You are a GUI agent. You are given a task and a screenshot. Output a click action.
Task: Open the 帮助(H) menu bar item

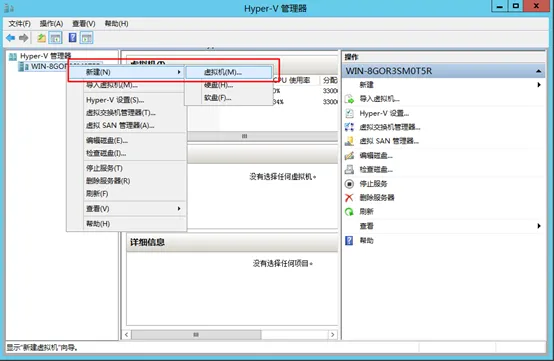pos(116,24)
